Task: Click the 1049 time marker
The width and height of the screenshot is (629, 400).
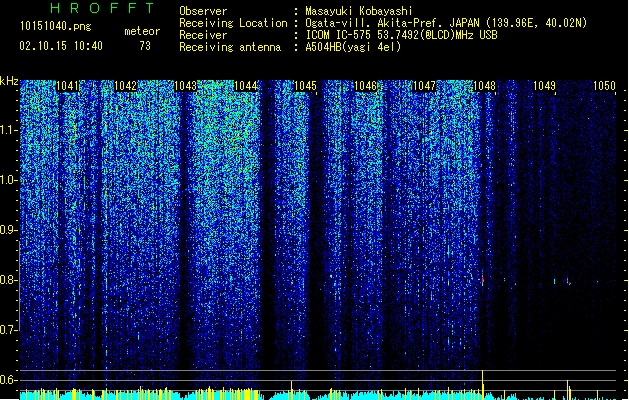Action: tap(544, 86)
